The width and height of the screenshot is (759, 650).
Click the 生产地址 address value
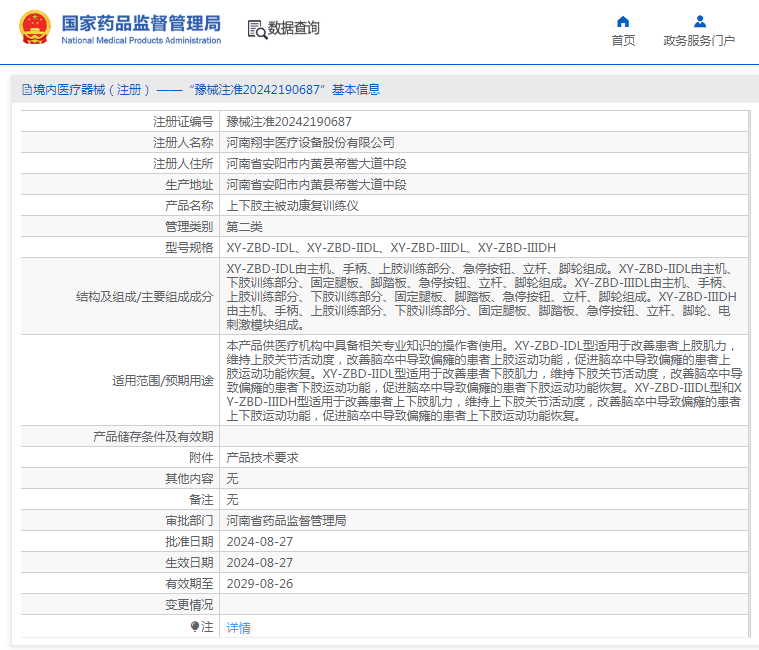point(316,184)
